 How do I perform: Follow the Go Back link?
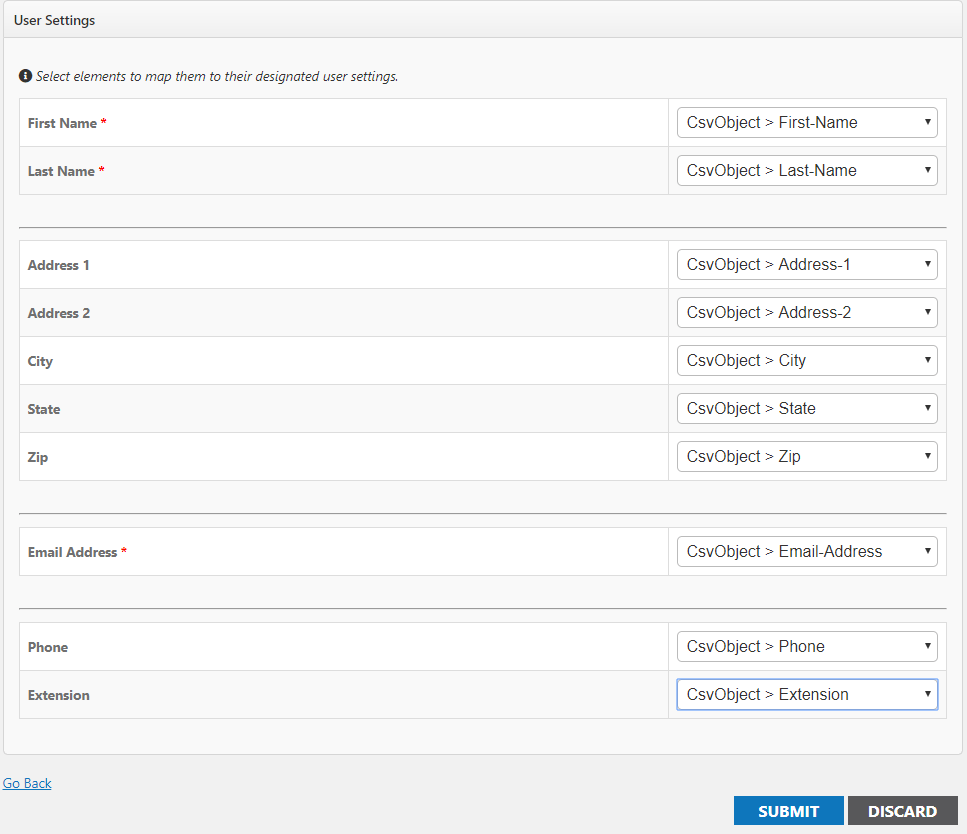27,783
